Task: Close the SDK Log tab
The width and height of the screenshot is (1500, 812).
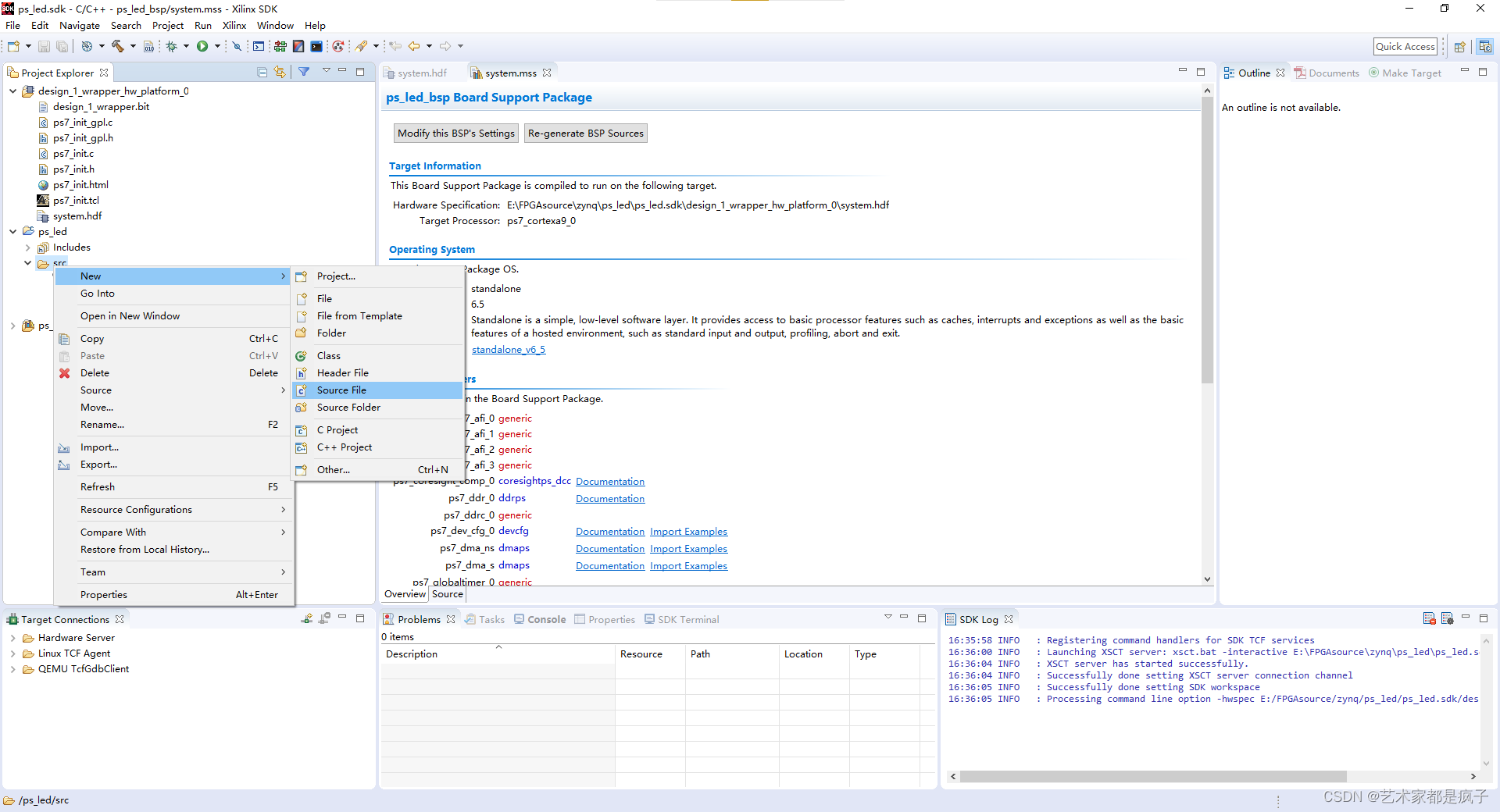Action: pos(1009,619)
